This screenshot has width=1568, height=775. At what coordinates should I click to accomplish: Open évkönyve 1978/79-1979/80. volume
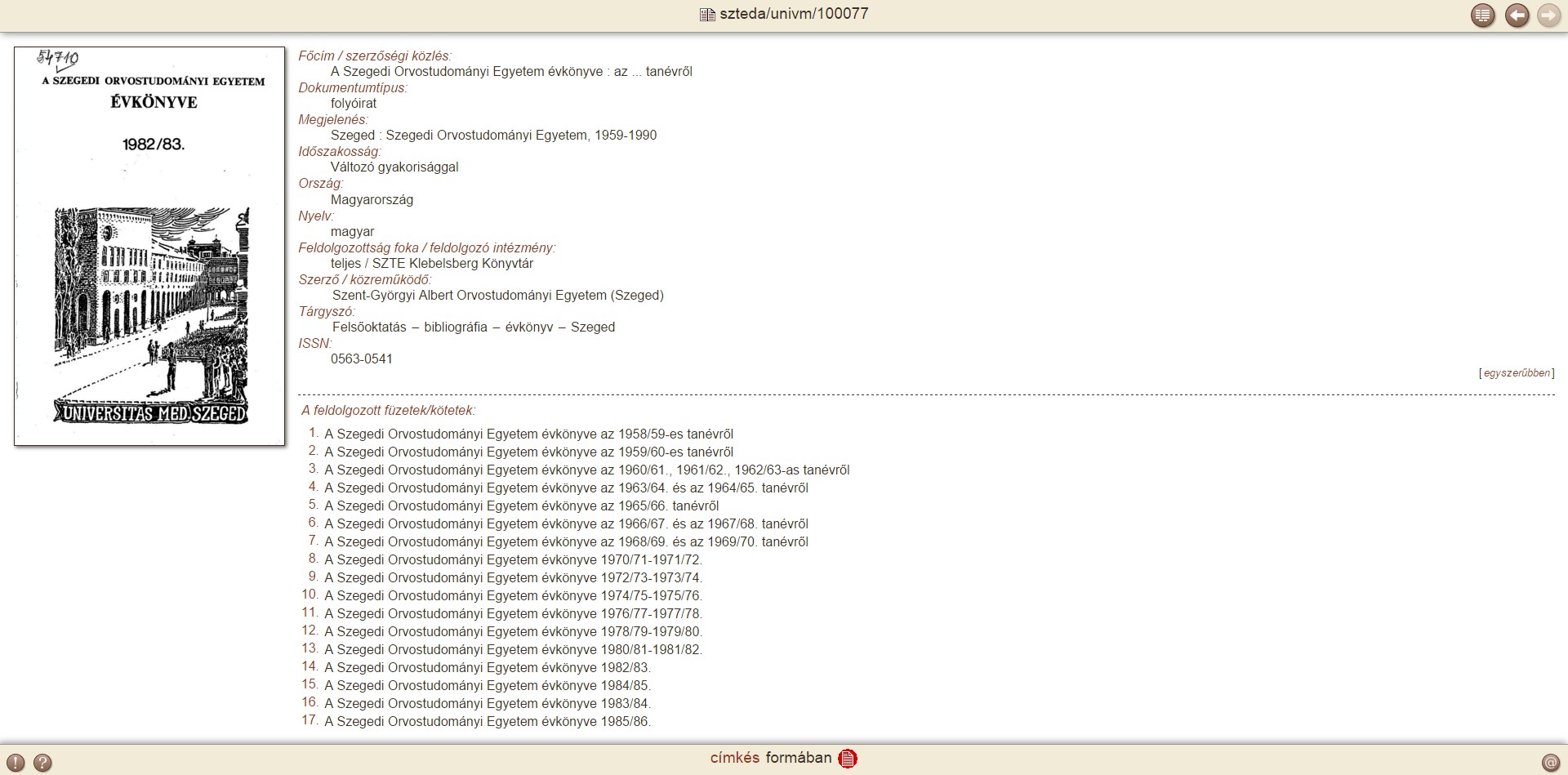(x=513, y=632)
